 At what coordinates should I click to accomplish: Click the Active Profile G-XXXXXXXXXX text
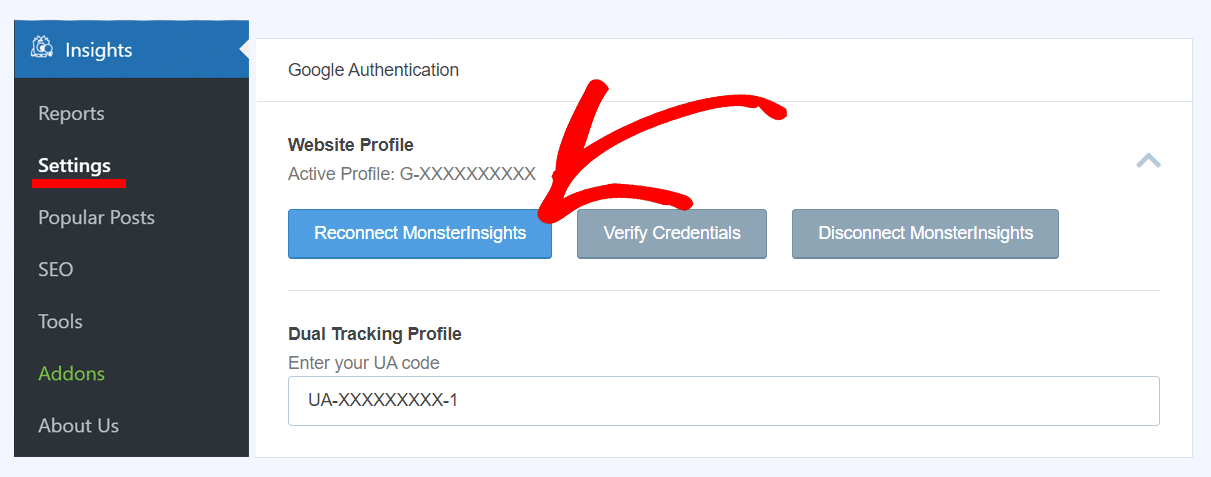412,174
